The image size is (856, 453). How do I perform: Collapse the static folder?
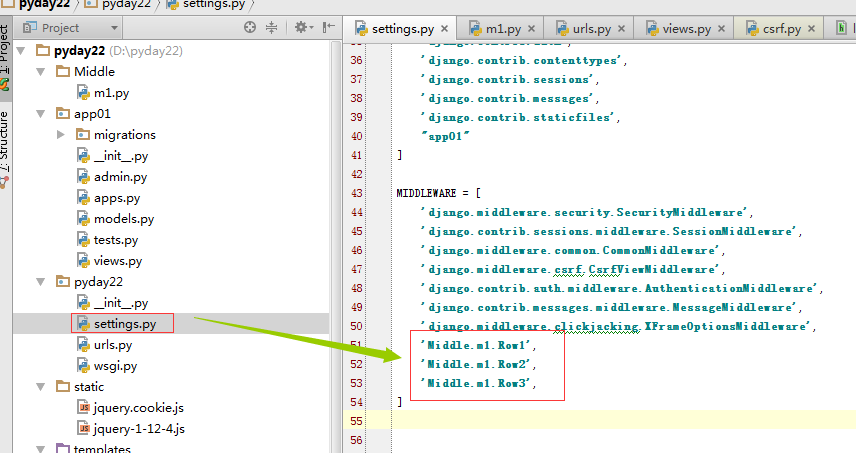(40, 387)
